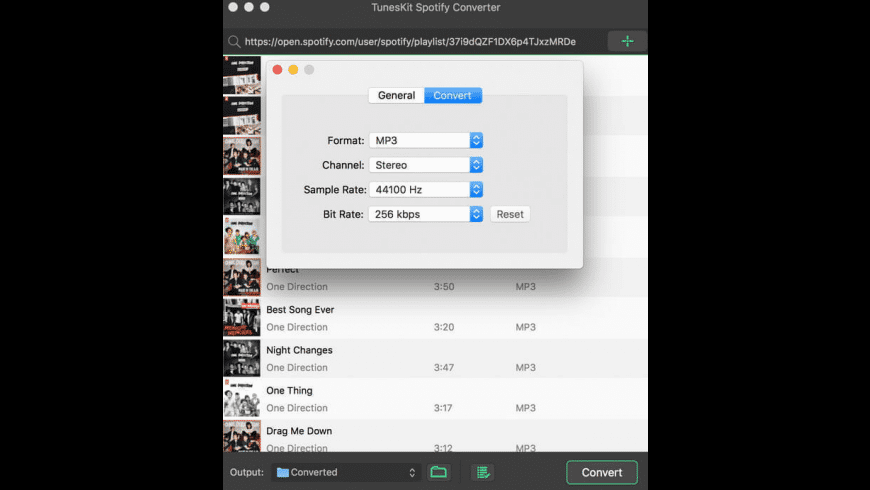Screen dimensions: 870x490
Task: Click the One Thing album thumbnail
Action: (x=241, y=398)
